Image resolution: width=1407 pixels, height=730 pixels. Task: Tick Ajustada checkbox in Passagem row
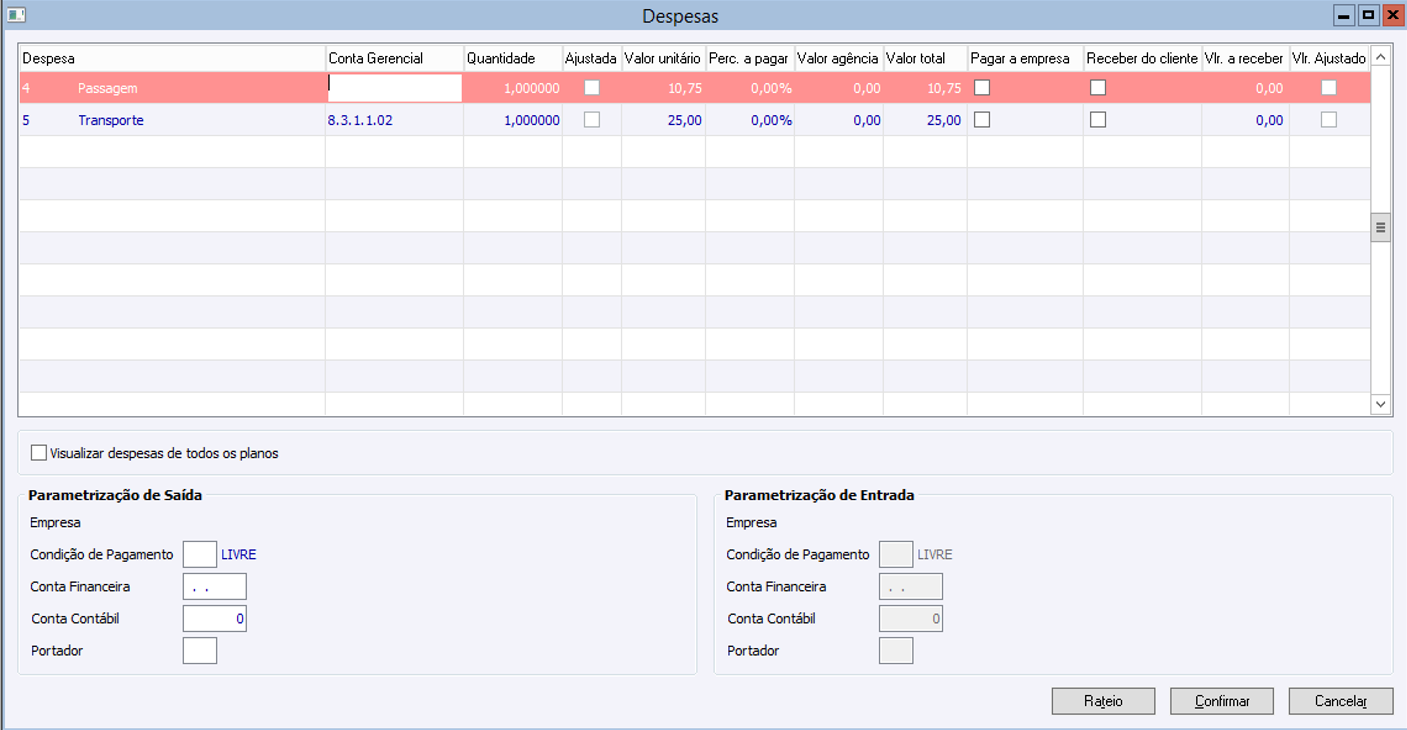592,88
